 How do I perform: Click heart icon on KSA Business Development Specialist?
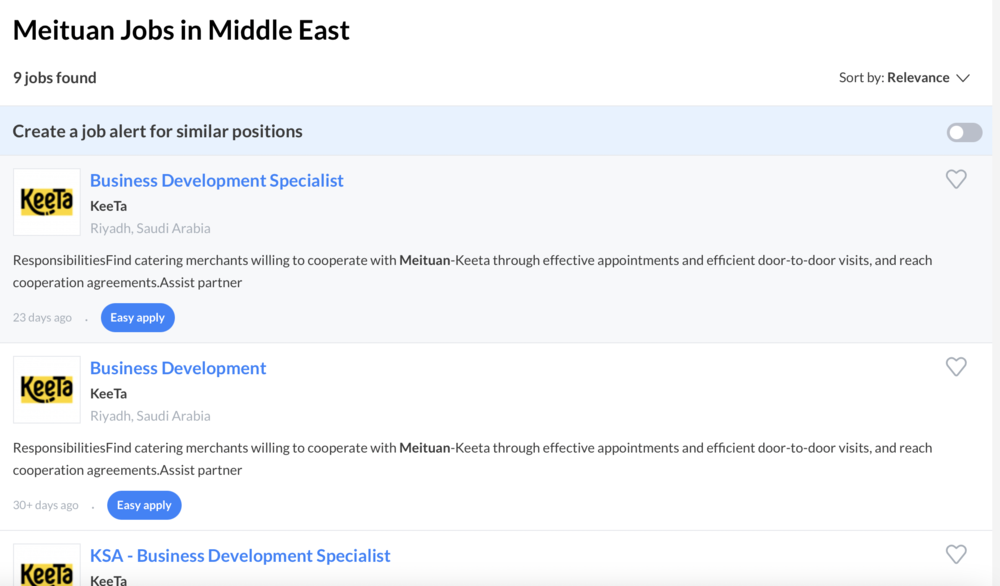point(956,554)
